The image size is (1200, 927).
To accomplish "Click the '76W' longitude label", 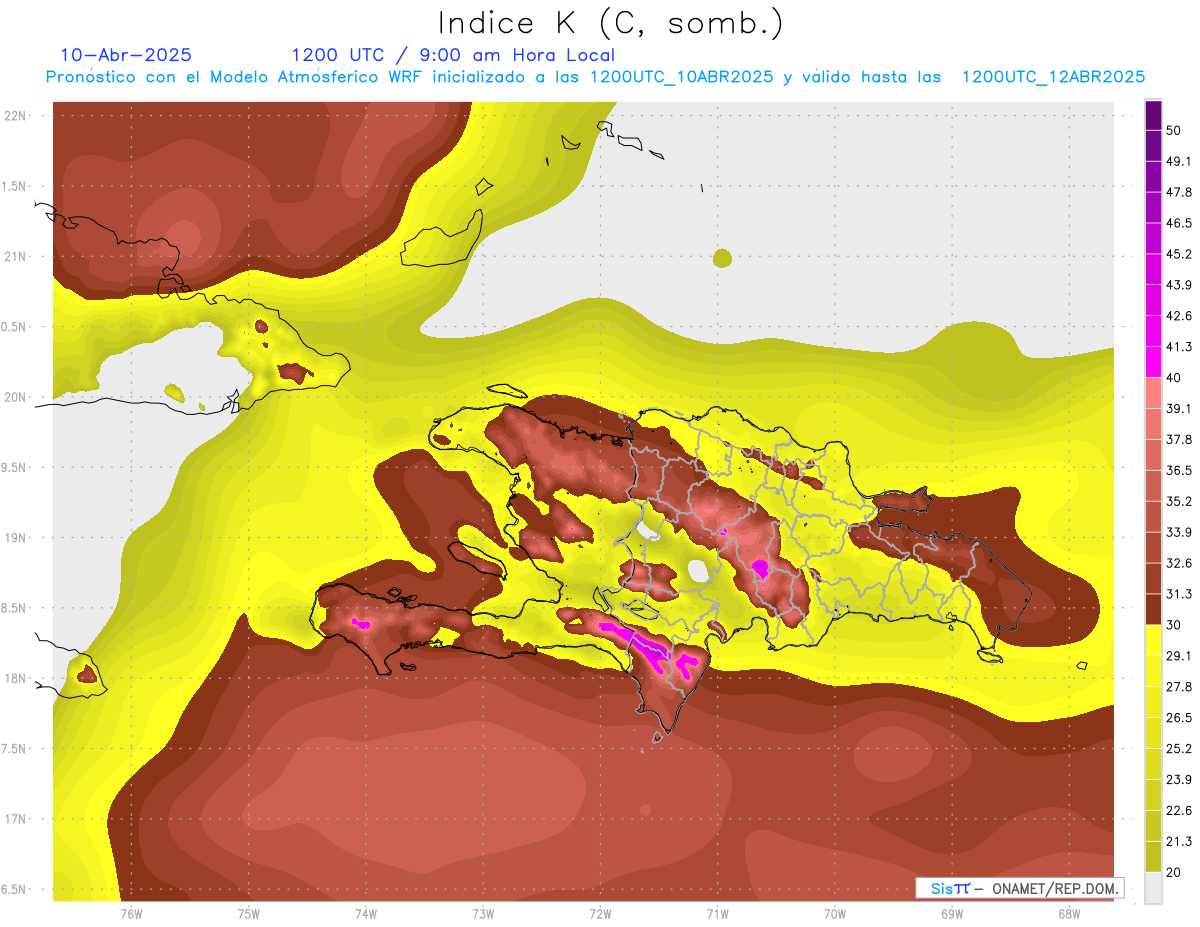I will pos(131,914).
